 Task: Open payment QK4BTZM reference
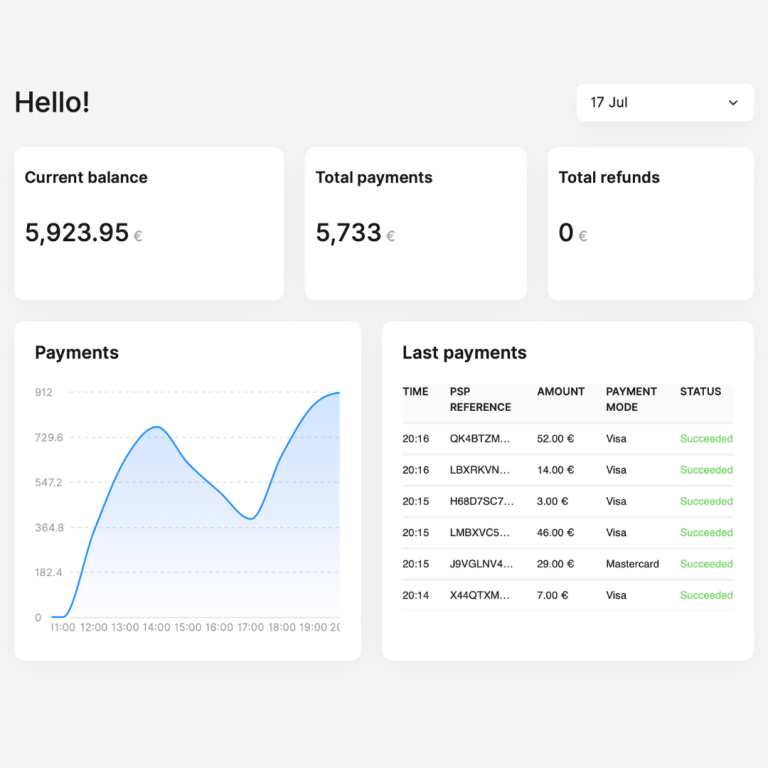click(480, 439)
